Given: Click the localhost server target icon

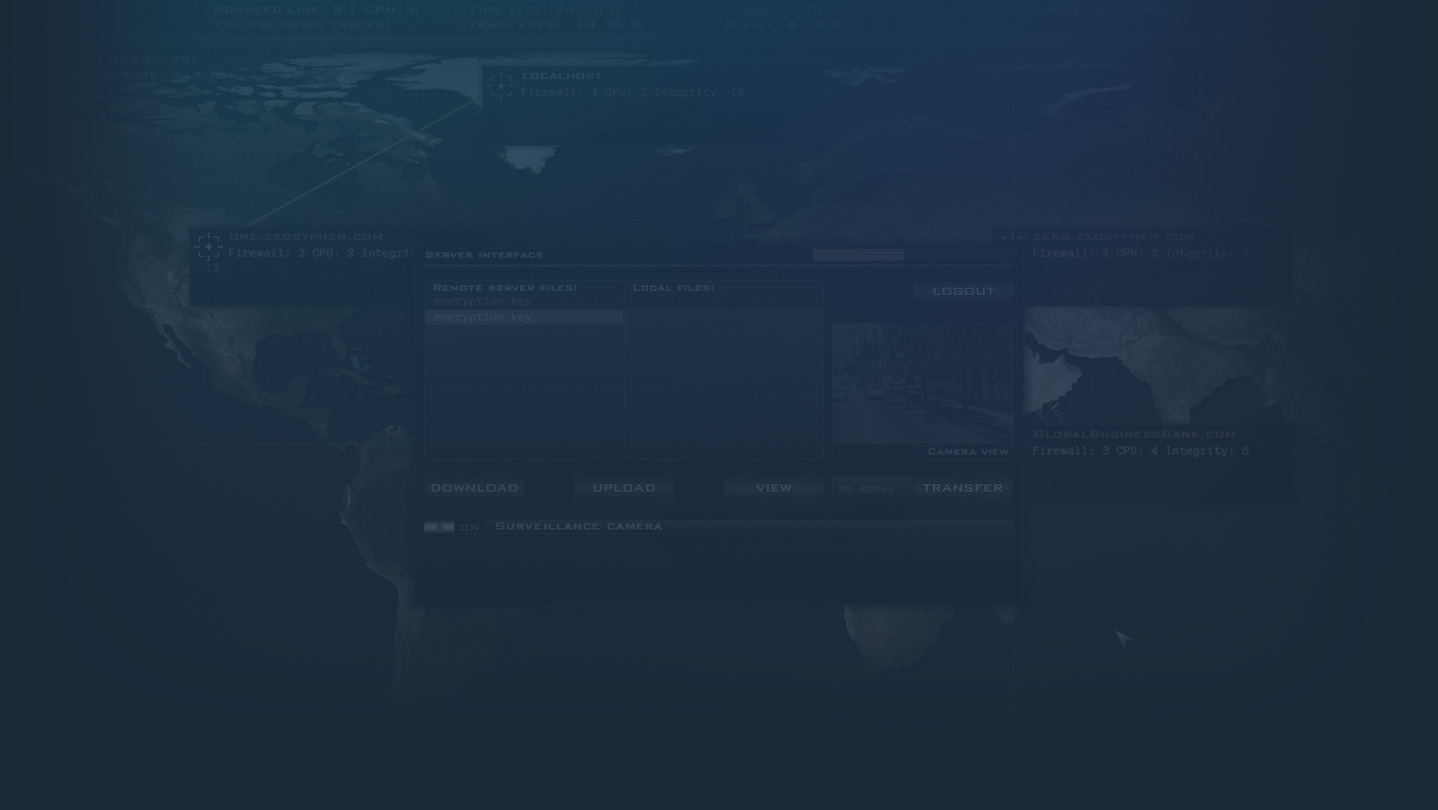Looking at the screenshot, I should tap(501, 86).
